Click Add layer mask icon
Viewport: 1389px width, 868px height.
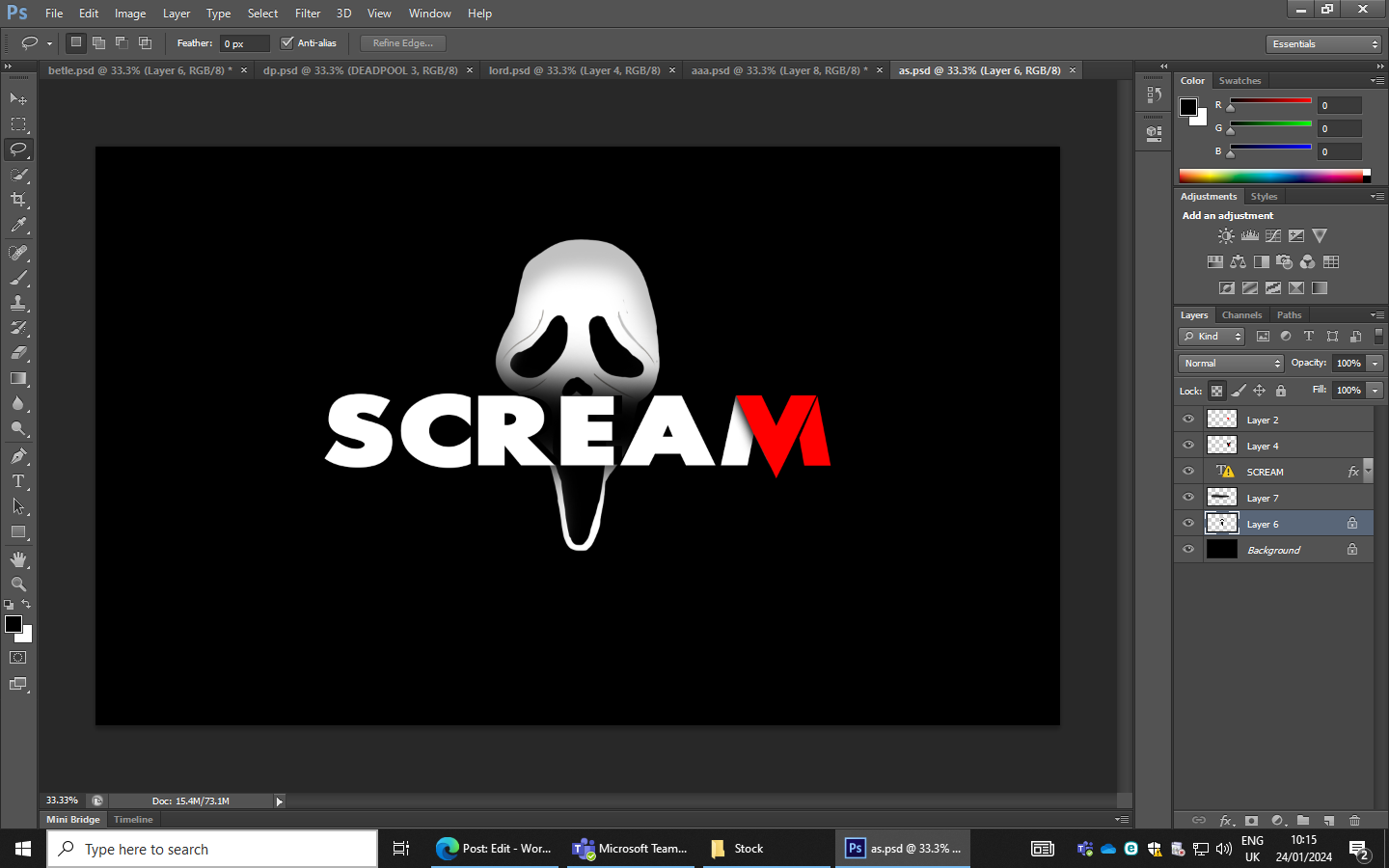point(1251,821)
